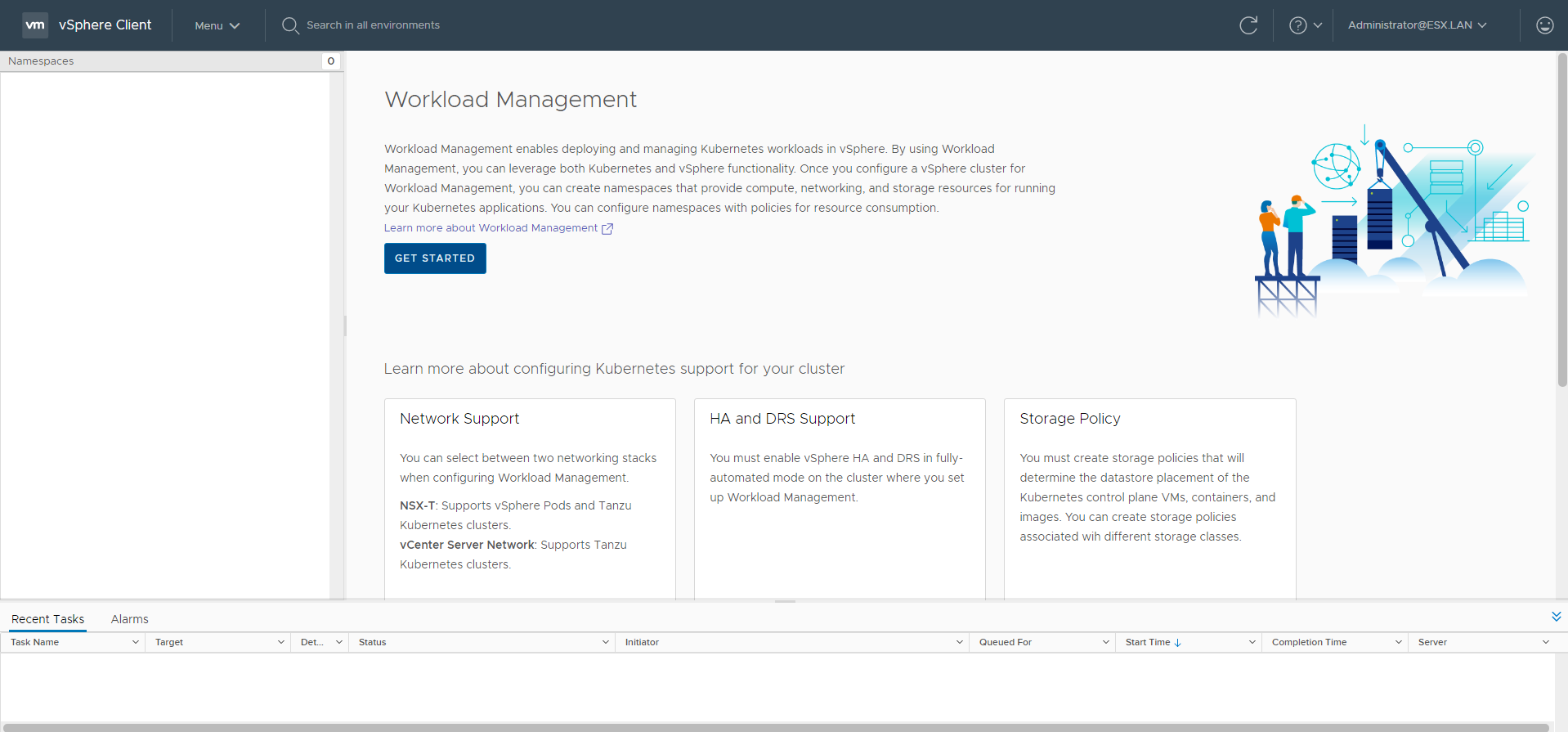1568x732 pixels.
Task: Open the Status column dropdown chevron
Action: 606,643
